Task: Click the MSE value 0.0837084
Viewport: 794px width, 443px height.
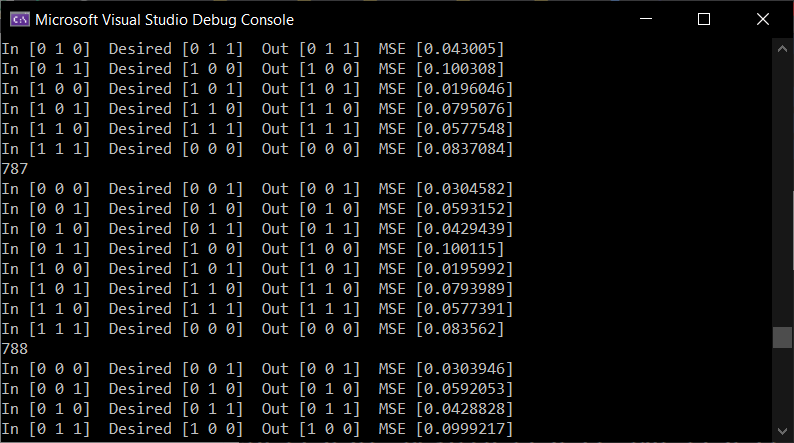Action: pyautogui.click(x=464, y=149)
